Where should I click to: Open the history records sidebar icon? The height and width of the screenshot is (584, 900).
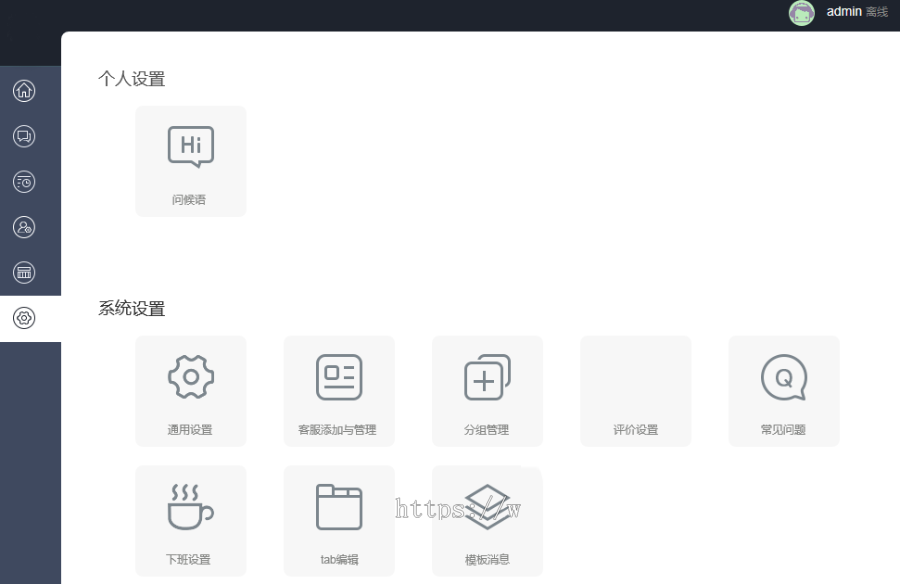(24, 181)
